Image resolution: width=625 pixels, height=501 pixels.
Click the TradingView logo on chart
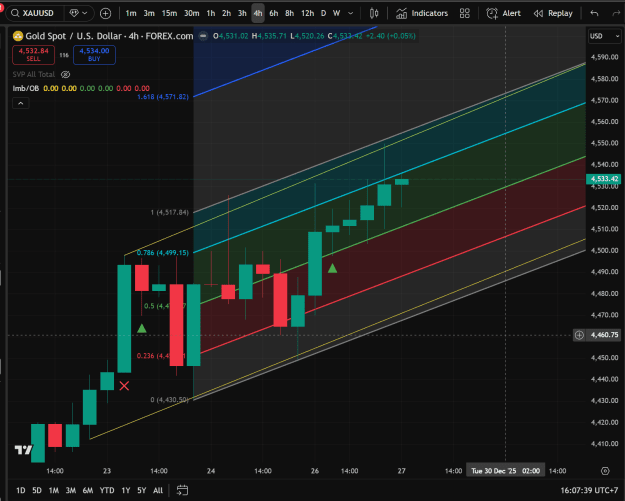coord(23,450)
